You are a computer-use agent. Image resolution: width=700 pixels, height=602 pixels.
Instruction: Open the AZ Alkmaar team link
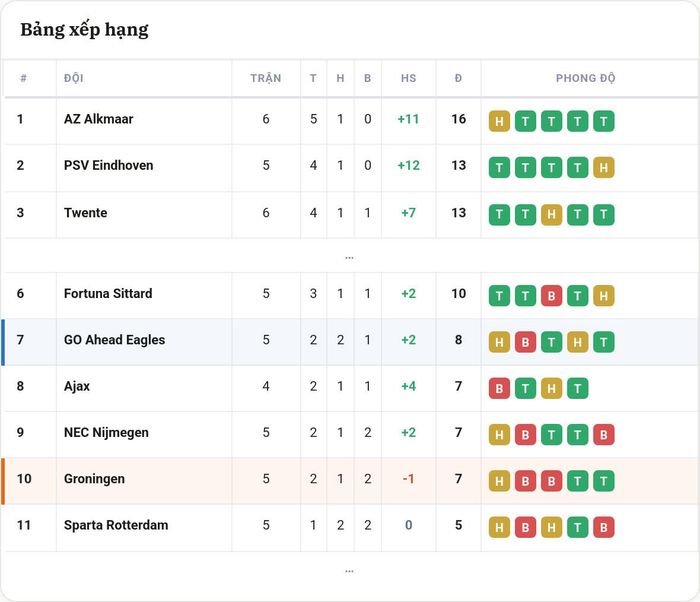coord(98,119)
